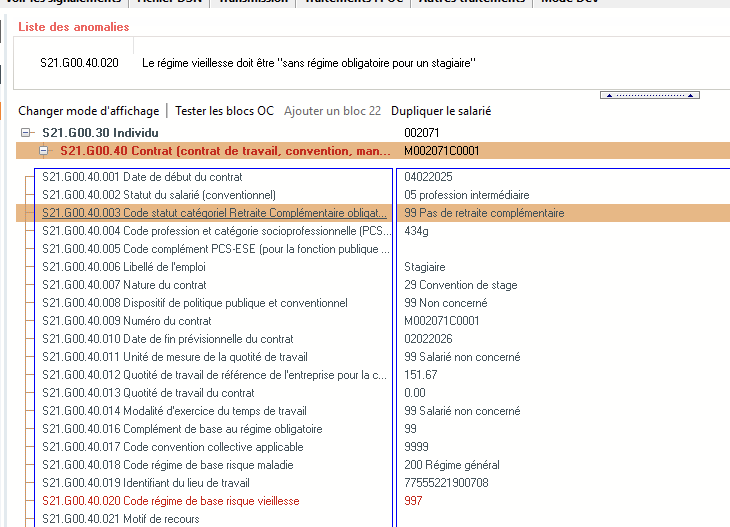
Task: Select Statut du salarié (conventionnel) row
Action: (158, 195)
